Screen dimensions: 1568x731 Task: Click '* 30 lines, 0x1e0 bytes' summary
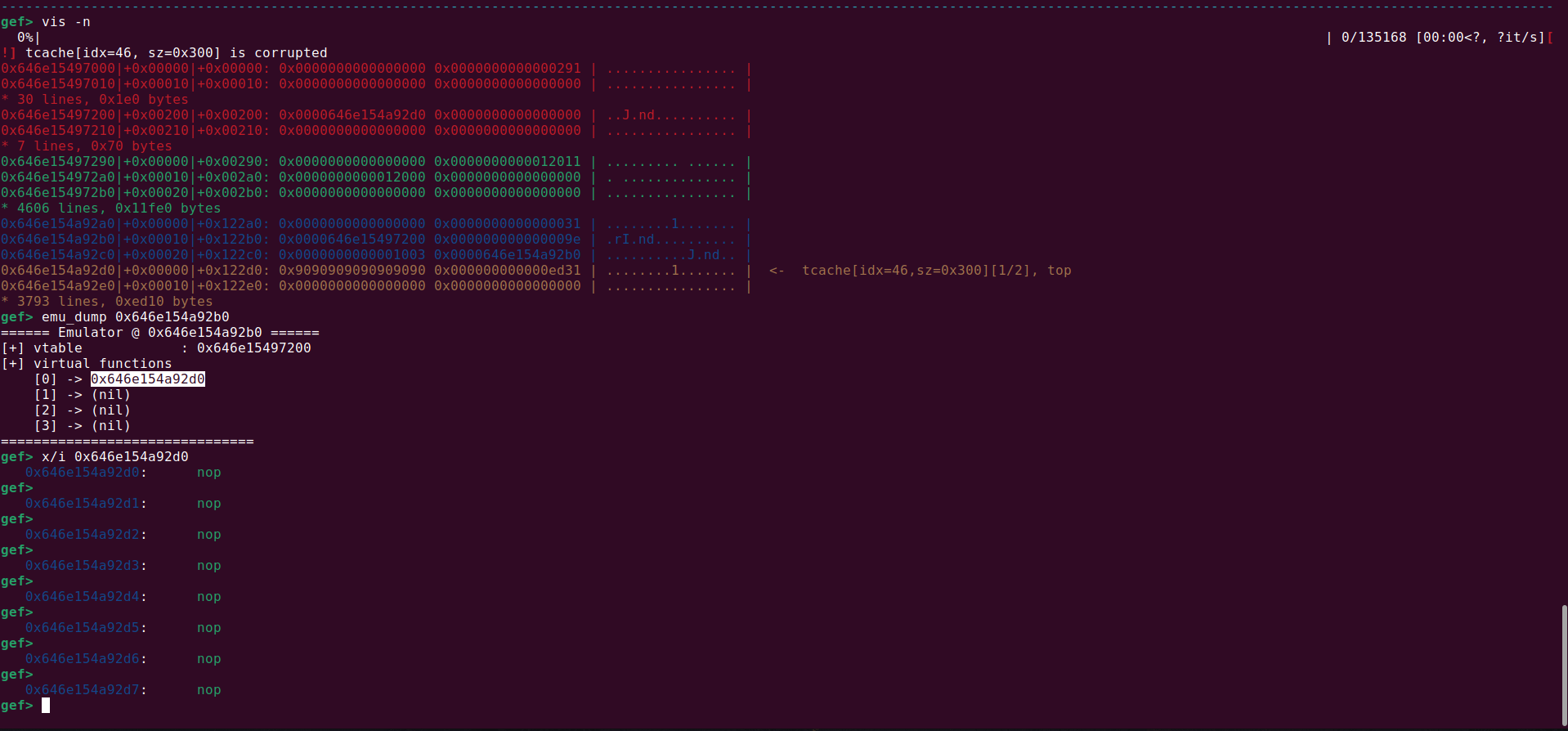(x=95, y=100)
